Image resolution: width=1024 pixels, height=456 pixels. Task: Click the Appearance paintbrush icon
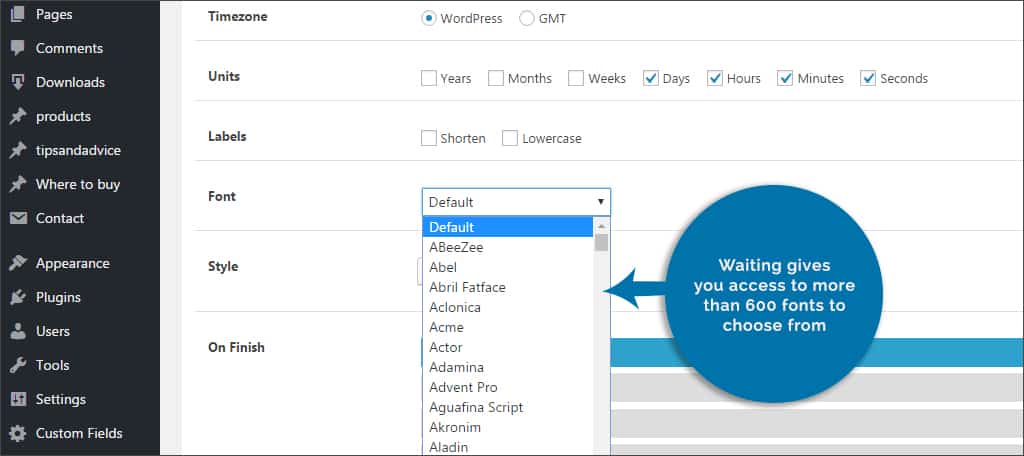[x=18, y=264]
